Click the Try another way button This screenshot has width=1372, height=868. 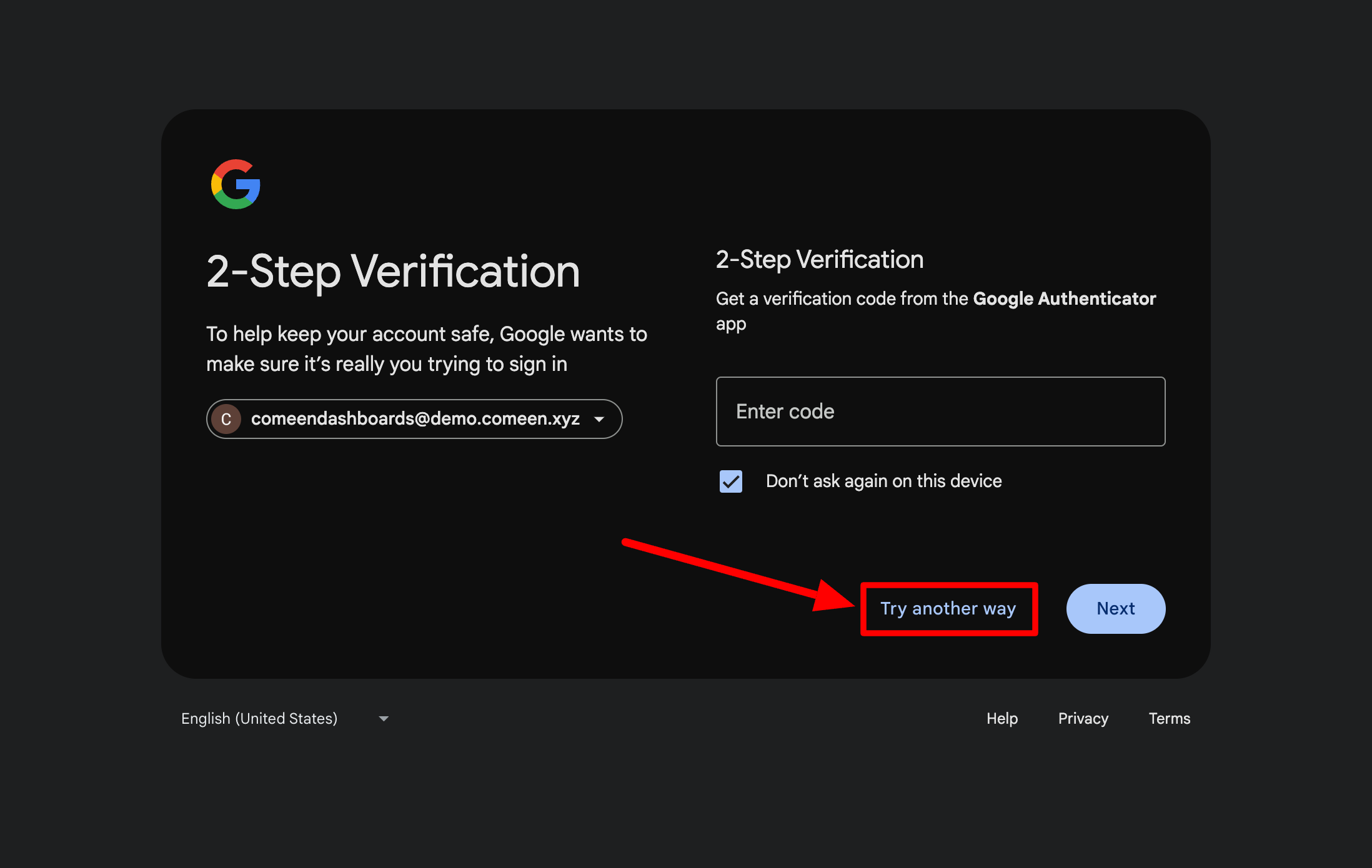click(948, 609)
